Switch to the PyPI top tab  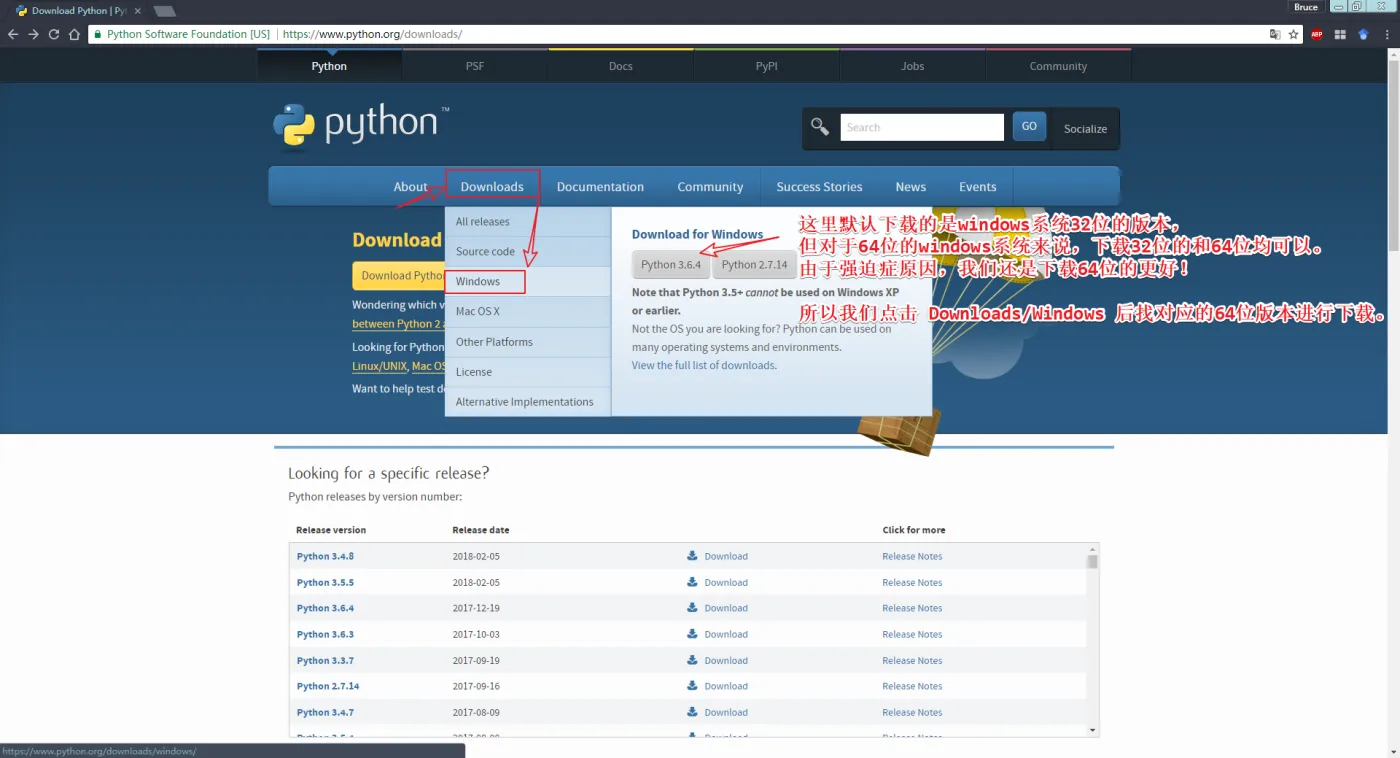point(767,66)
